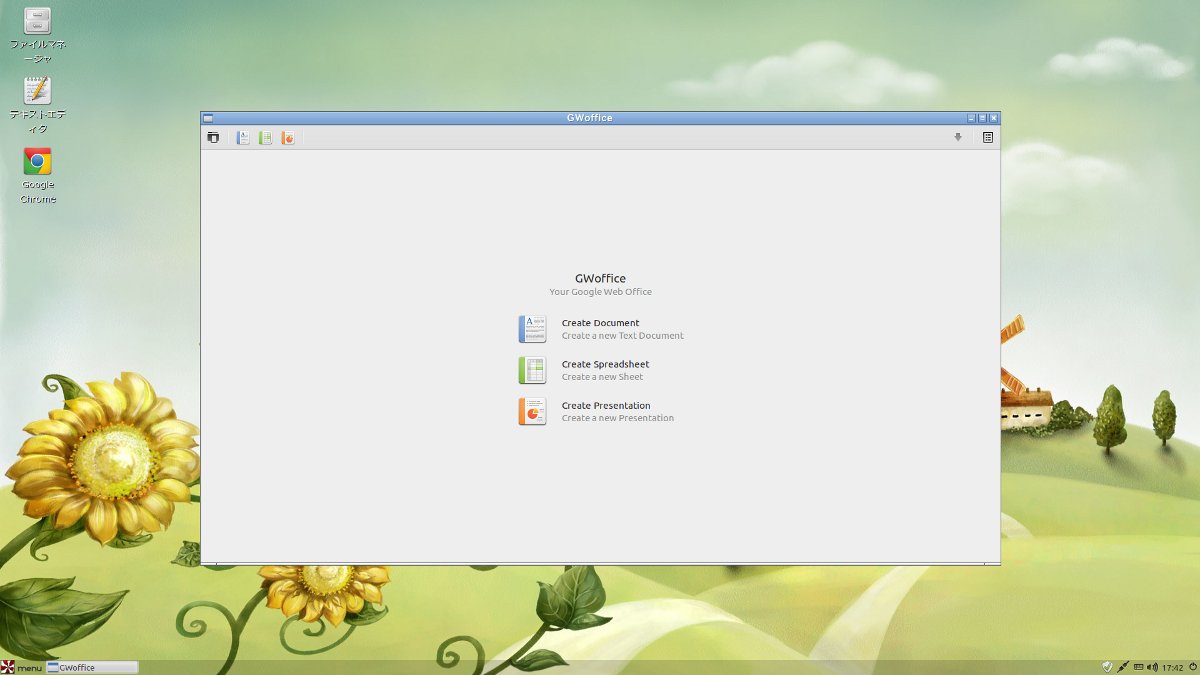Open the documents overview toolbar icon
This screenshot has height=675, width=1200.
point(213,138)
